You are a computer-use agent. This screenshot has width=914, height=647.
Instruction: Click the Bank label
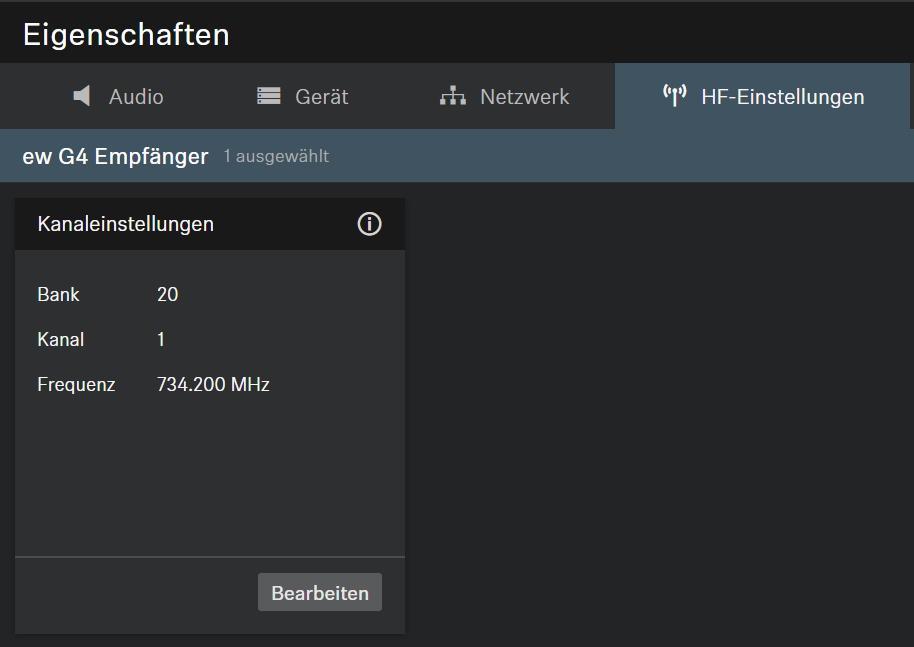pos(58,295)
